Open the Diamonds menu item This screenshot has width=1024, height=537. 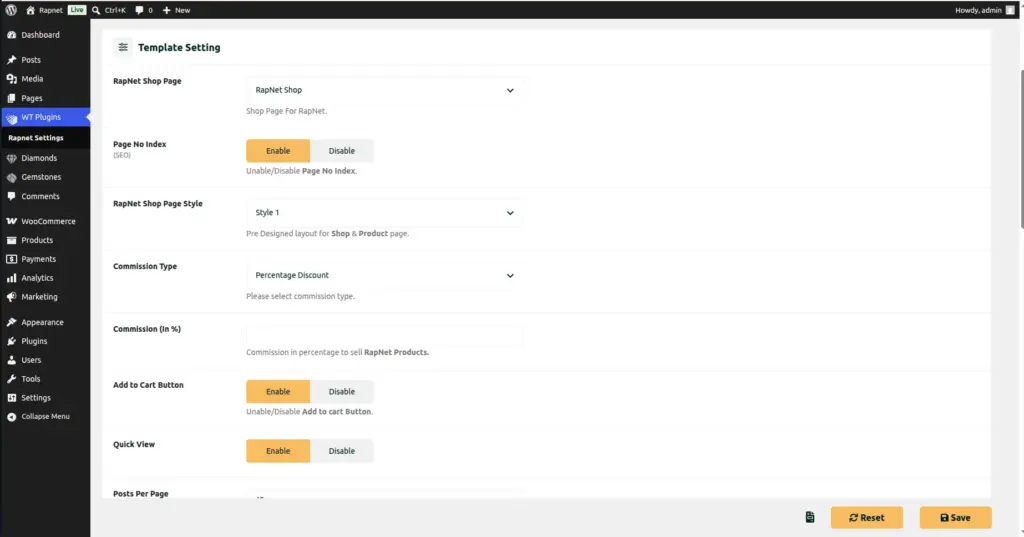(x=45, y=158)
